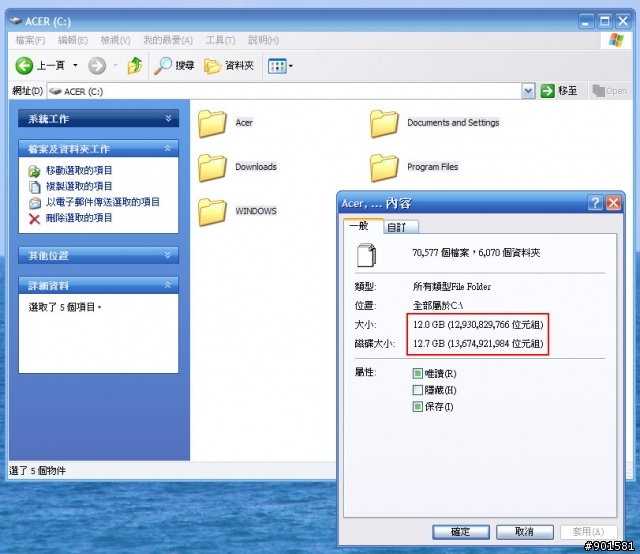Viewport: 640px width, 554px height.
Task: Click the red X delete icon
Action: 34,219
